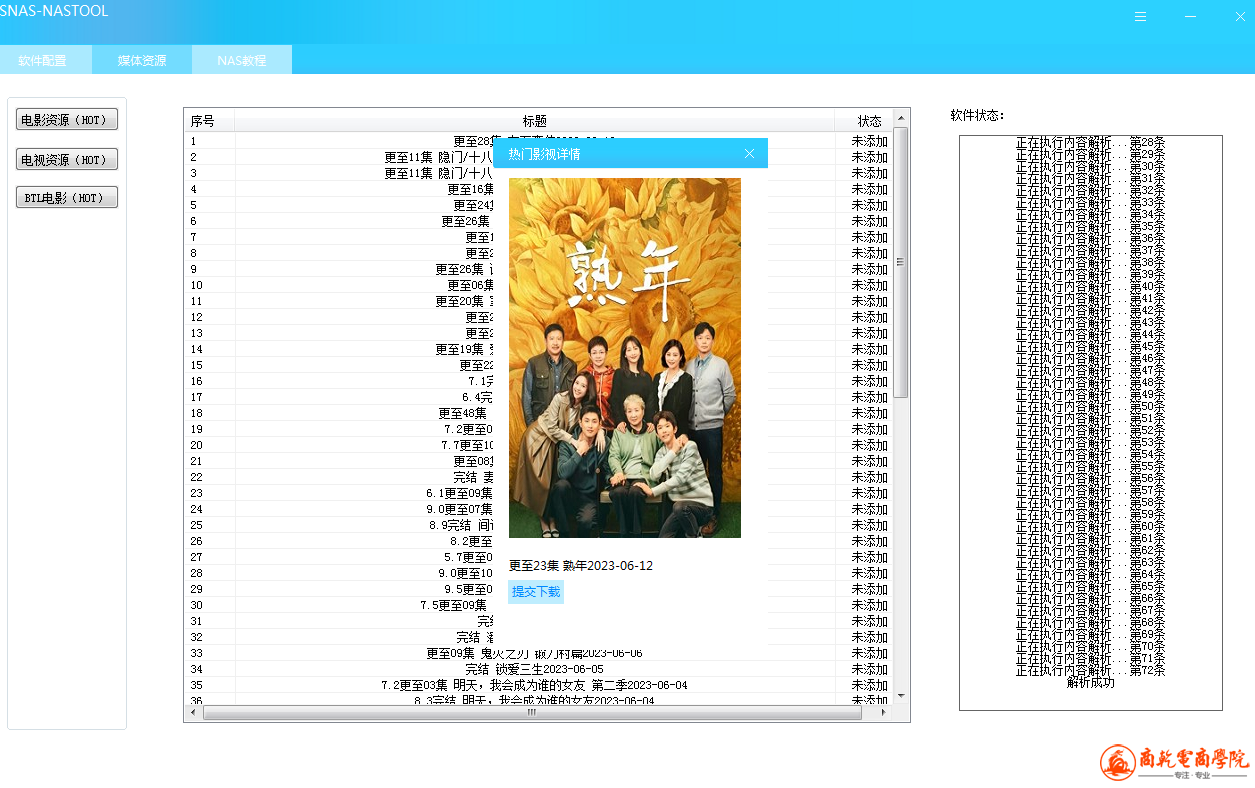Select row 25 title 8.9完结
Image resolution: width=1255 pixels, height=788 pixels.
(x=460, y=525)
